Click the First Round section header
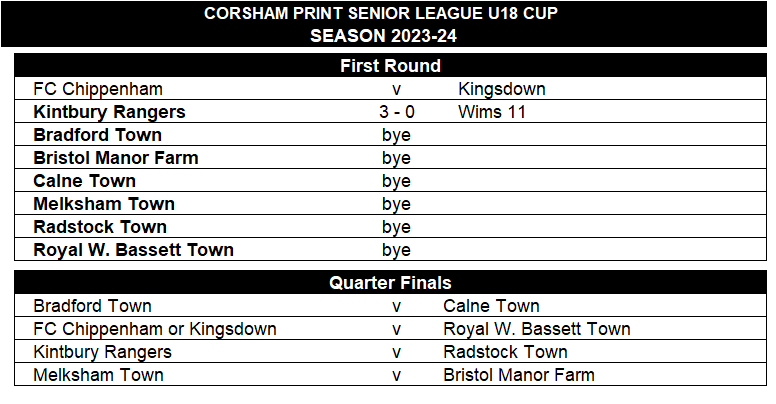 [x=390, y=66]
